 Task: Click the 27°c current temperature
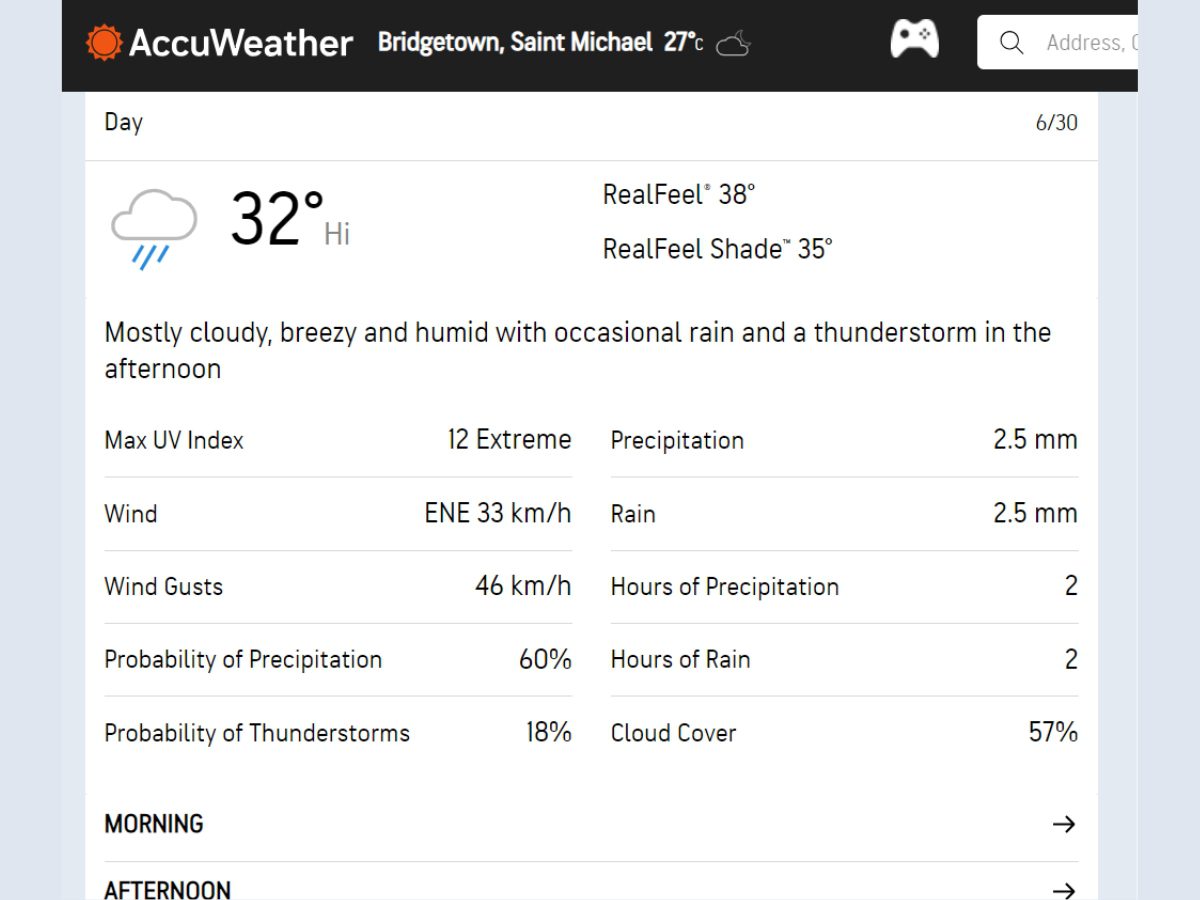pos(683,43)
